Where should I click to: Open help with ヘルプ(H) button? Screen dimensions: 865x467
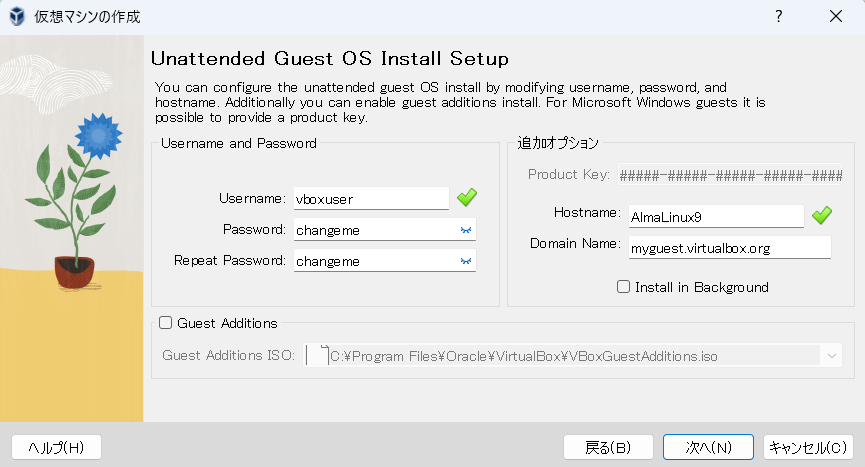pos(56,447)
